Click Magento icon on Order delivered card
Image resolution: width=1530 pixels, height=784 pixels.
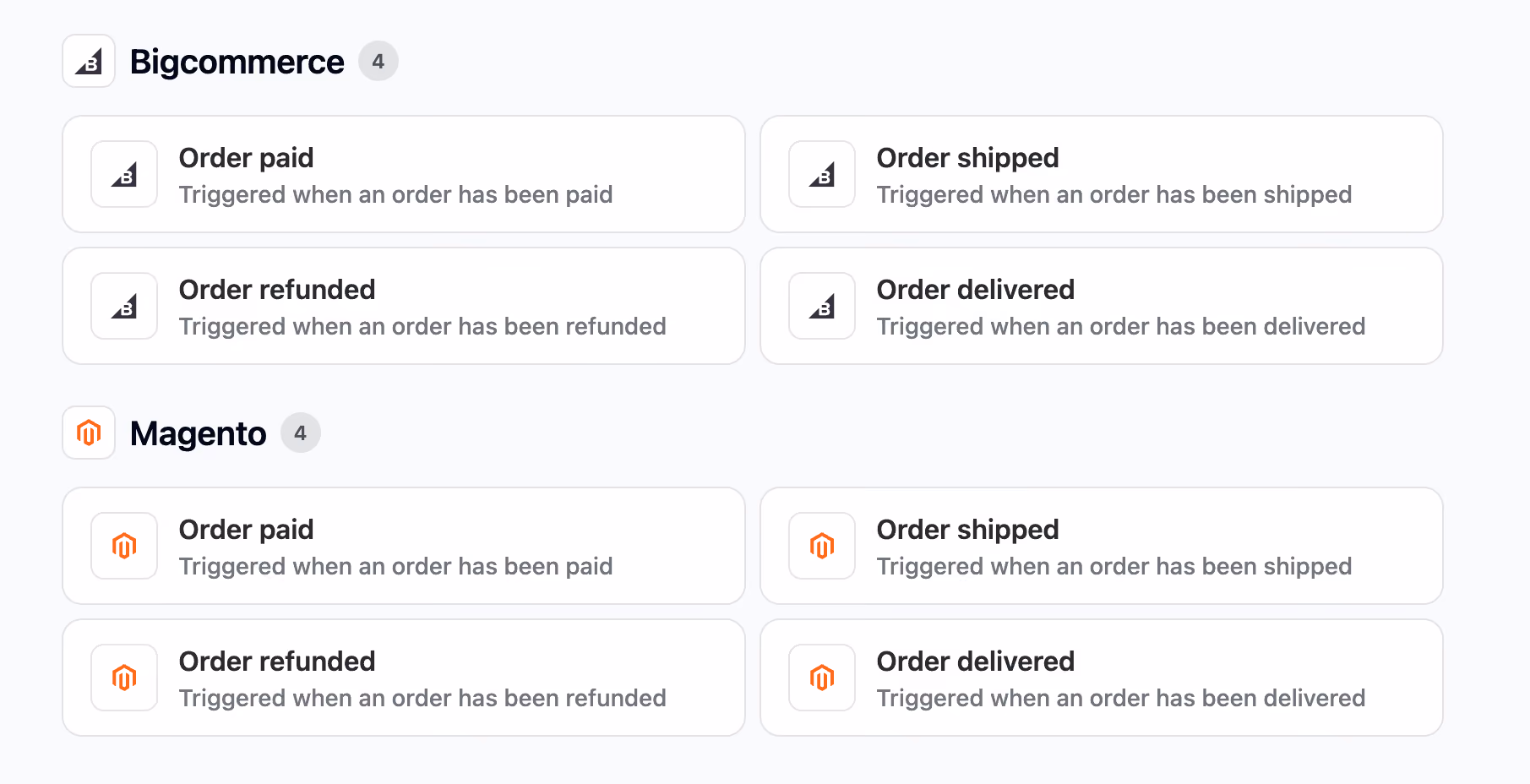[x=822, y=678]
